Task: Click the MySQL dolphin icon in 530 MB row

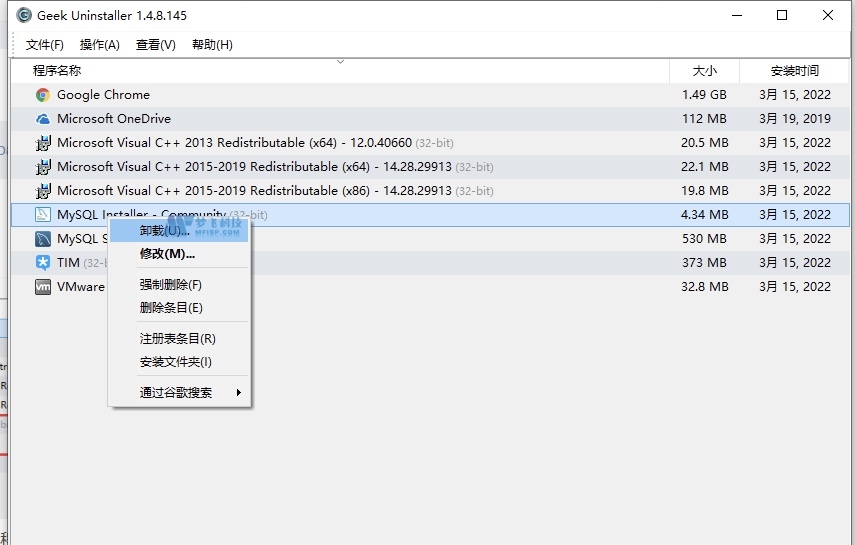Action: pos(43,239)
